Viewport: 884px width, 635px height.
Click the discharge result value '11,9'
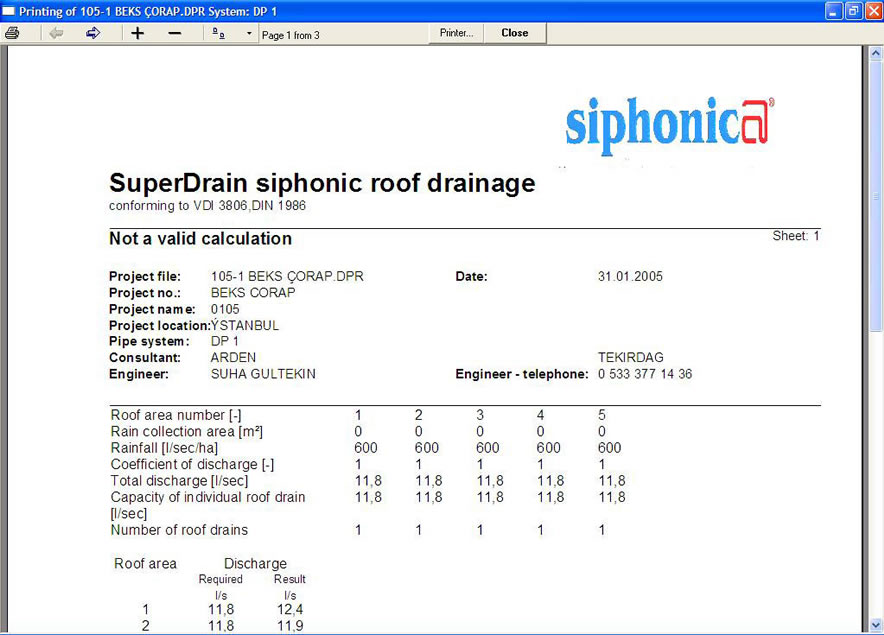pyautogui.click(x=290, y=626)
